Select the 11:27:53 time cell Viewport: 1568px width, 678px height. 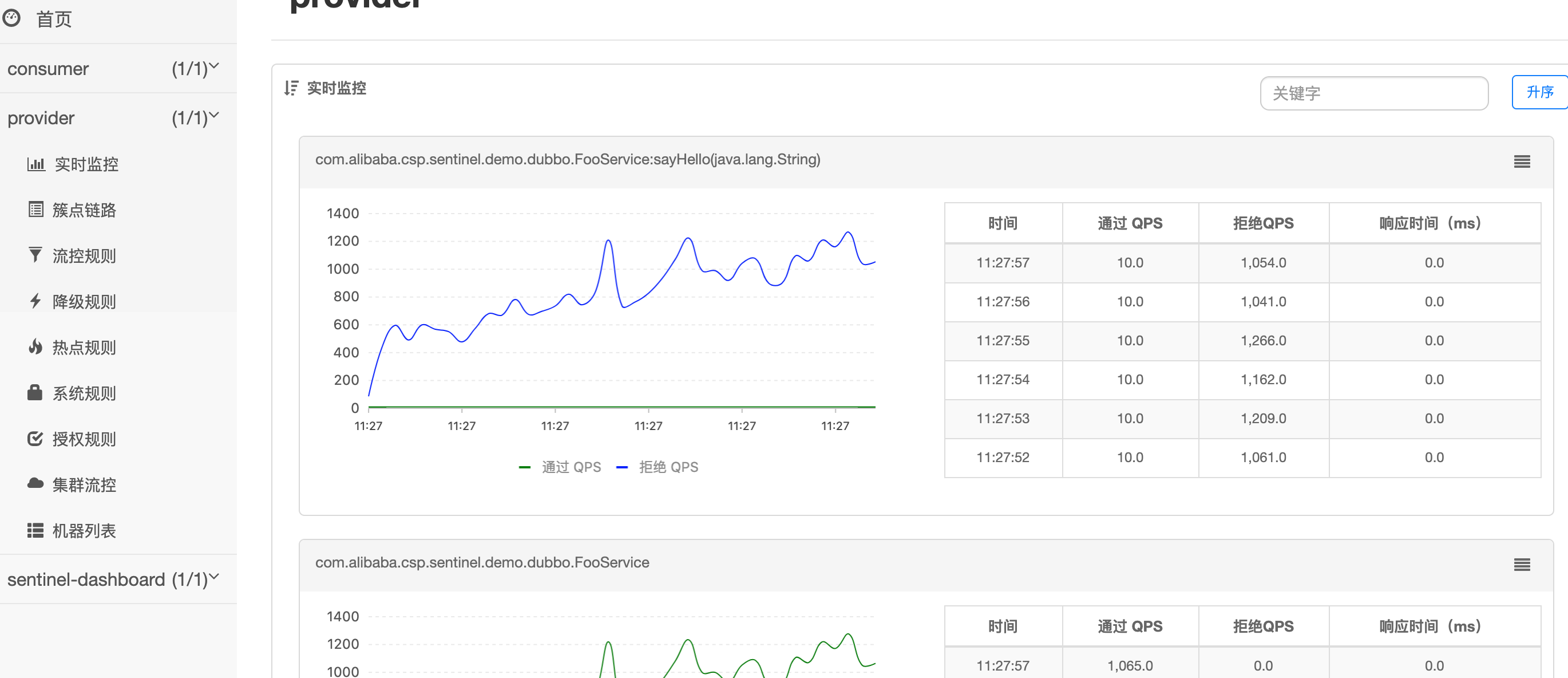click(x=1003, y=419)
